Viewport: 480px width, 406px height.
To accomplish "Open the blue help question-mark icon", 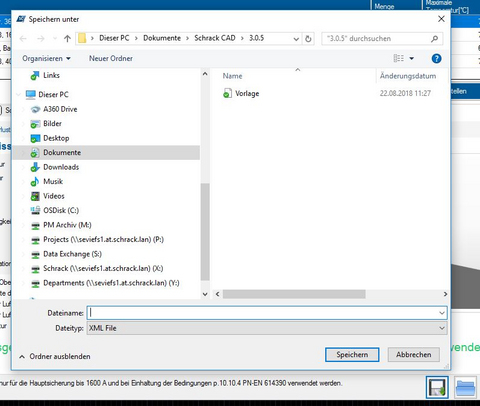I will [436, 59].
